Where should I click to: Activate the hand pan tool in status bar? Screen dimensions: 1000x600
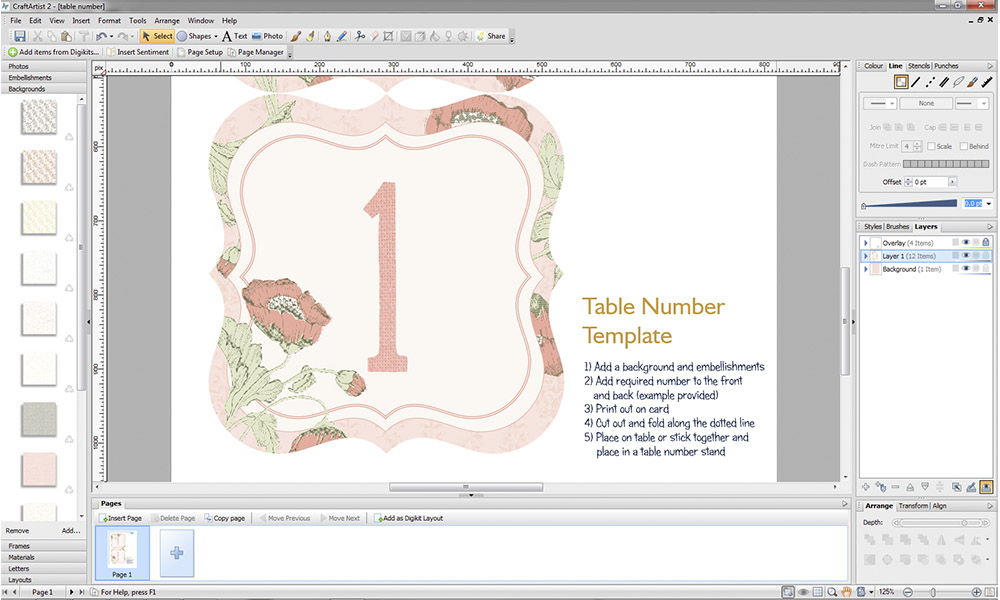[846, 592]
